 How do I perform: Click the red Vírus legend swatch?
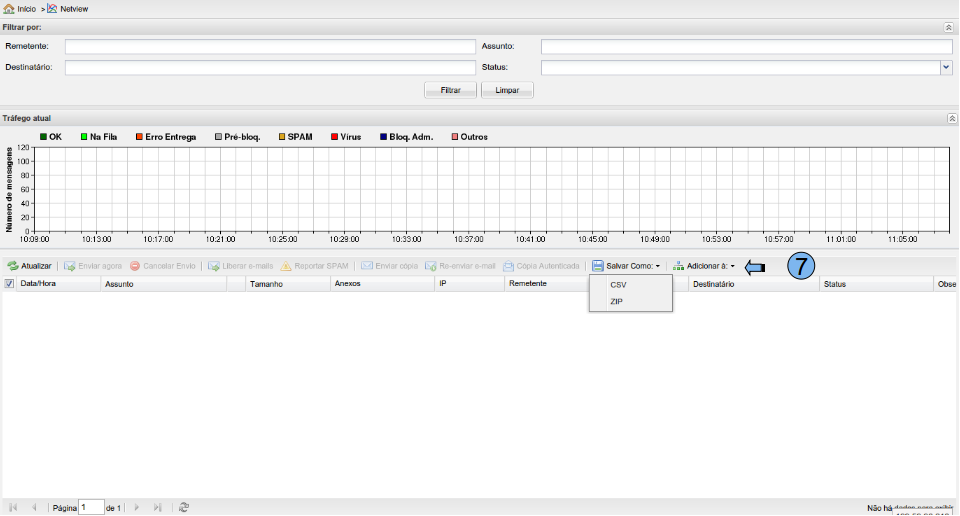335,137
